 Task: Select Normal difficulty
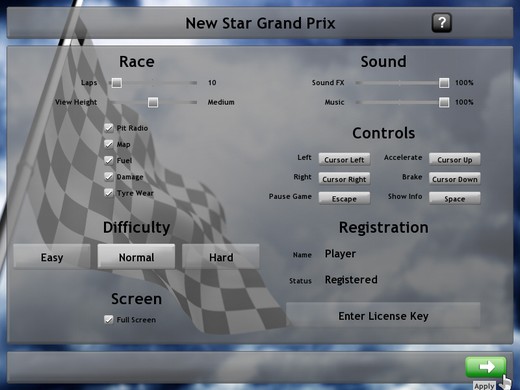[136, 257]
